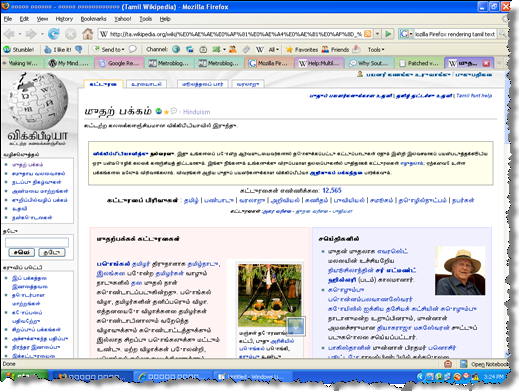
Task: Switch to Untitled Windows taskbar item
Action: (252, 377)
